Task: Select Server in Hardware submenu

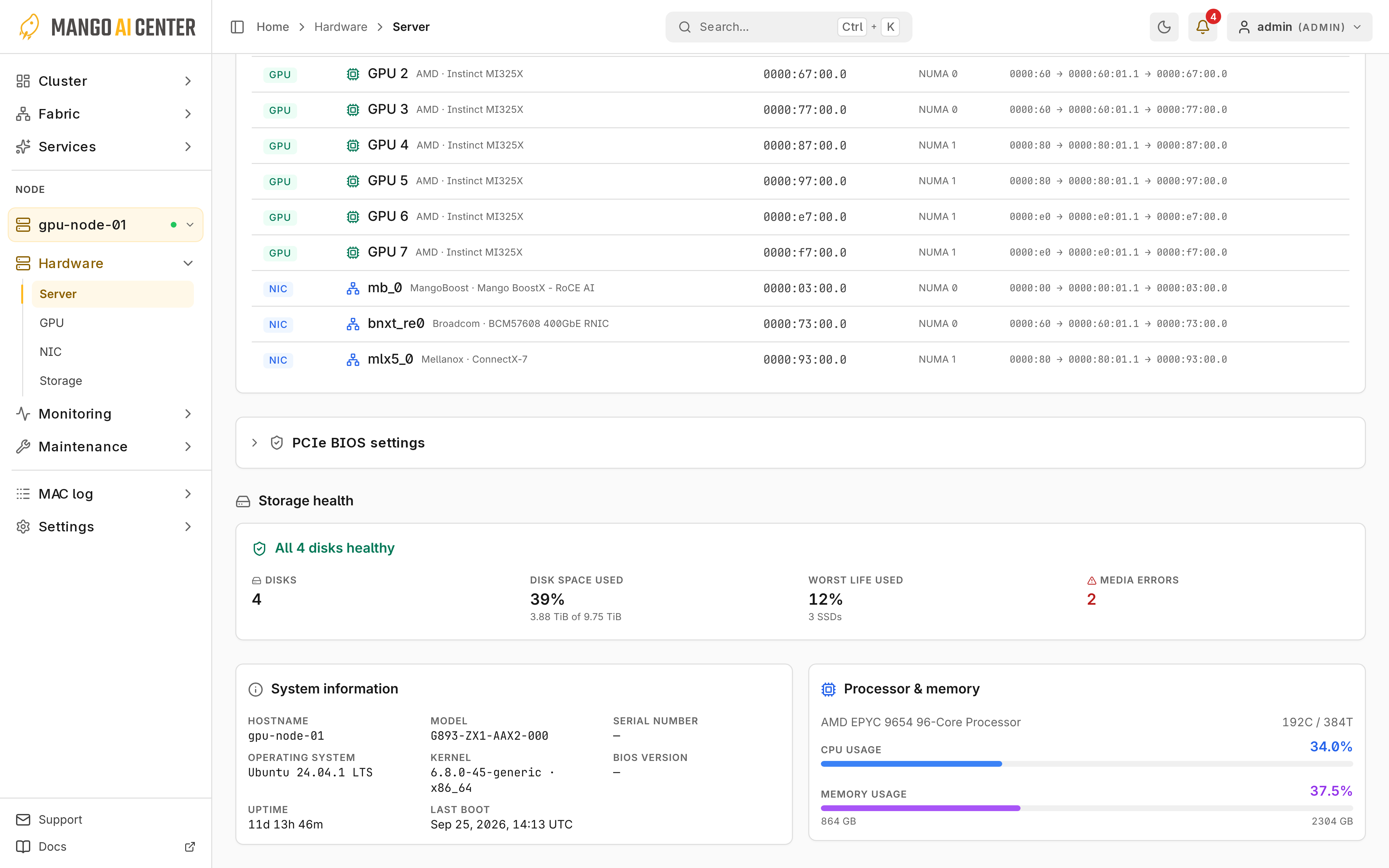Action: [113, 294]
